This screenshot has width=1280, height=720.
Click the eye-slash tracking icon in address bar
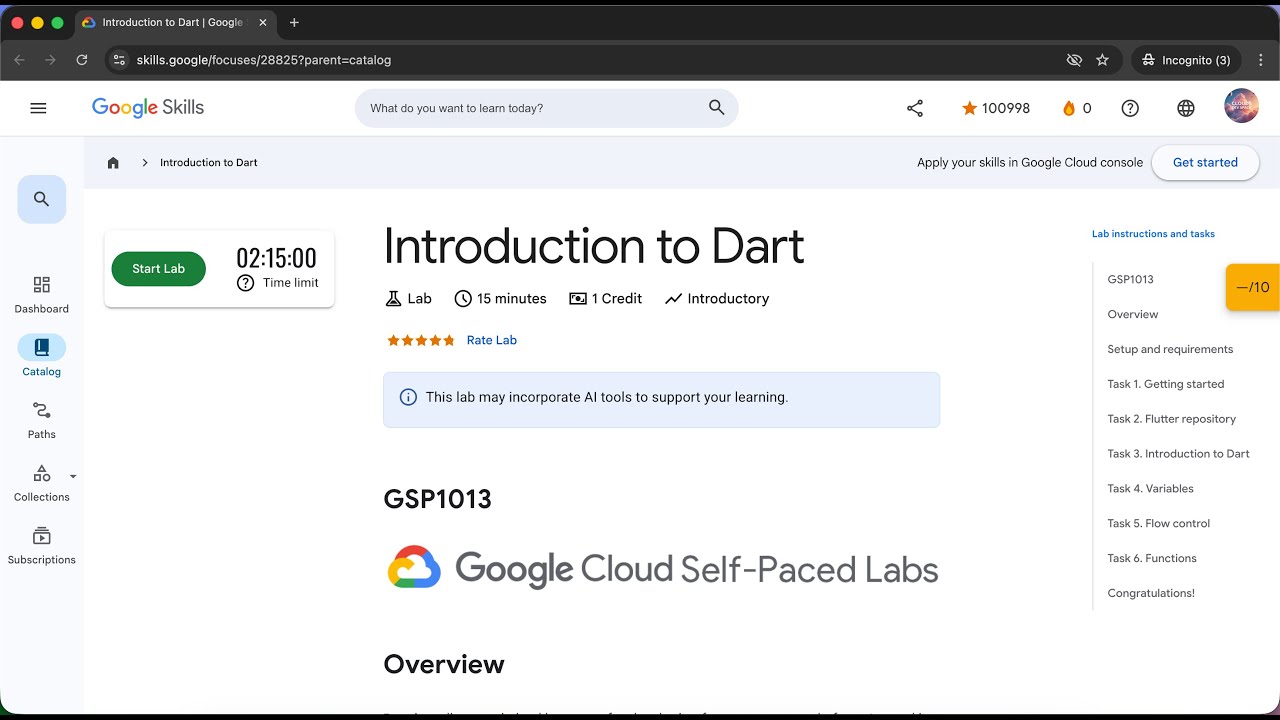(1074, 60)
